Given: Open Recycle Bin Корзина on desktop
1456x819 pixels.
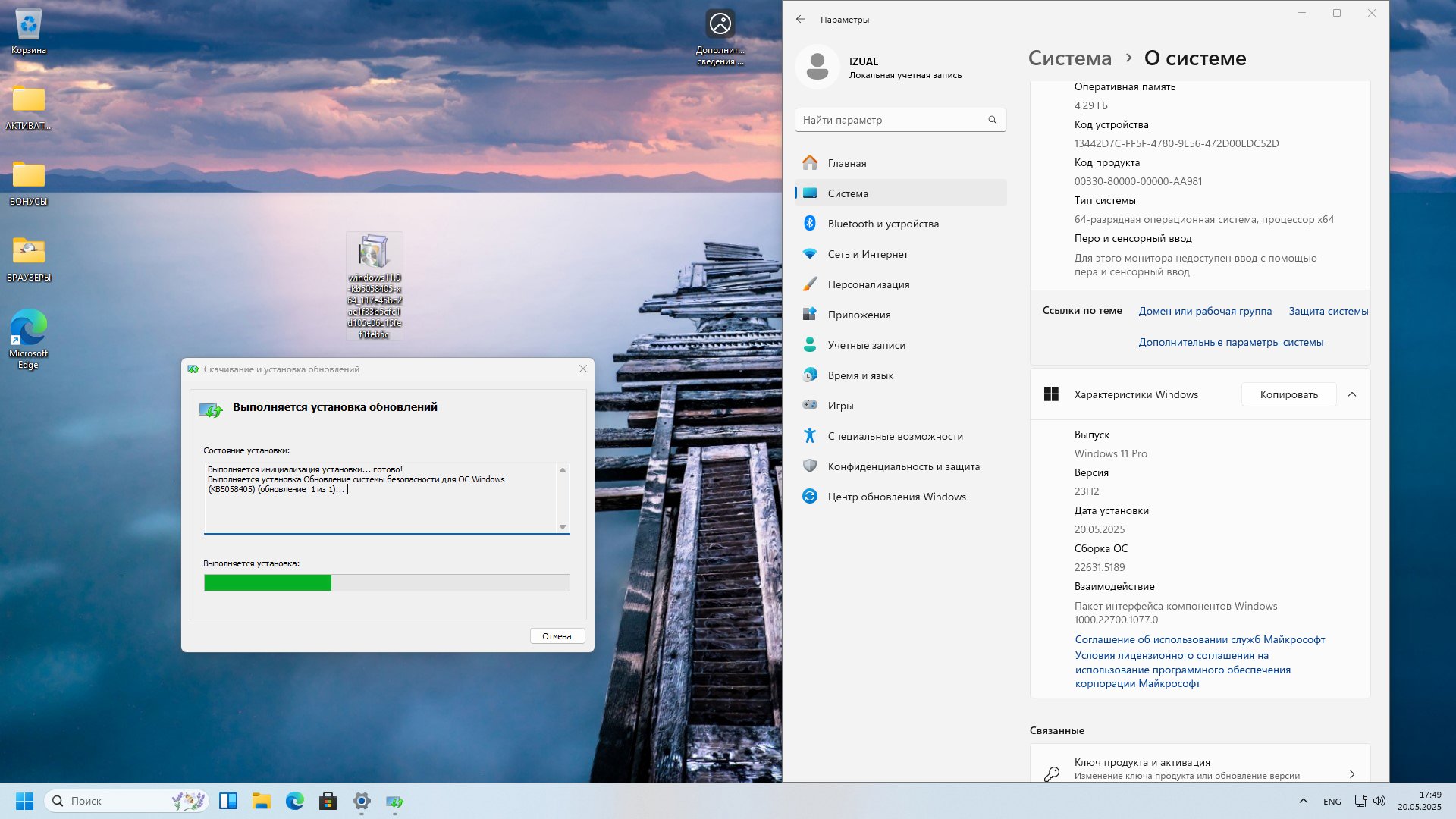Looking at the screenshot, I should click(29, 30).
